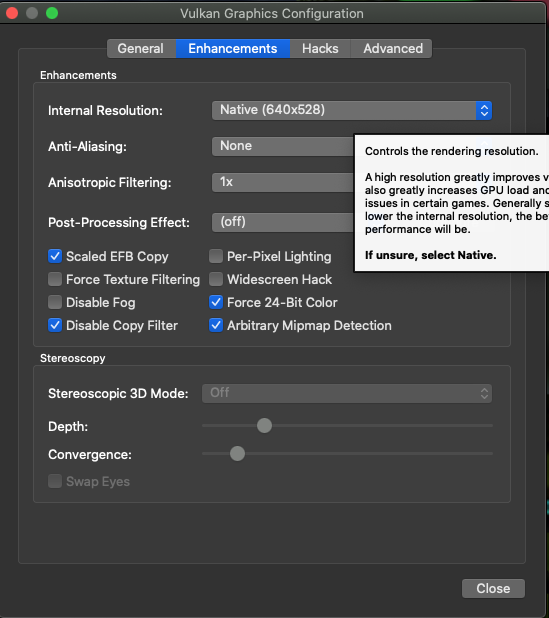Uncheck Disable Copy Filter
The width and height of the screenshot is (549, 618).
pyautogui.click(x=55, y=325)
